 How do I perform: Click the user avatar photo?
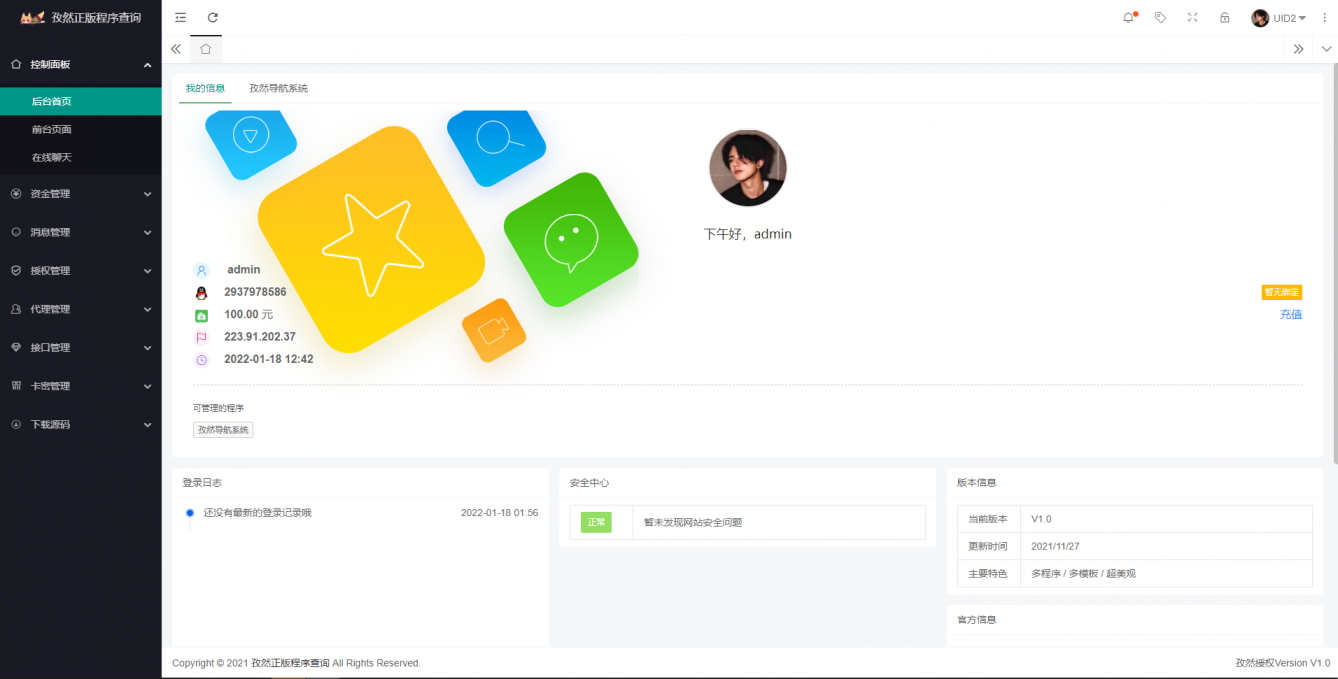pos(748,168)
